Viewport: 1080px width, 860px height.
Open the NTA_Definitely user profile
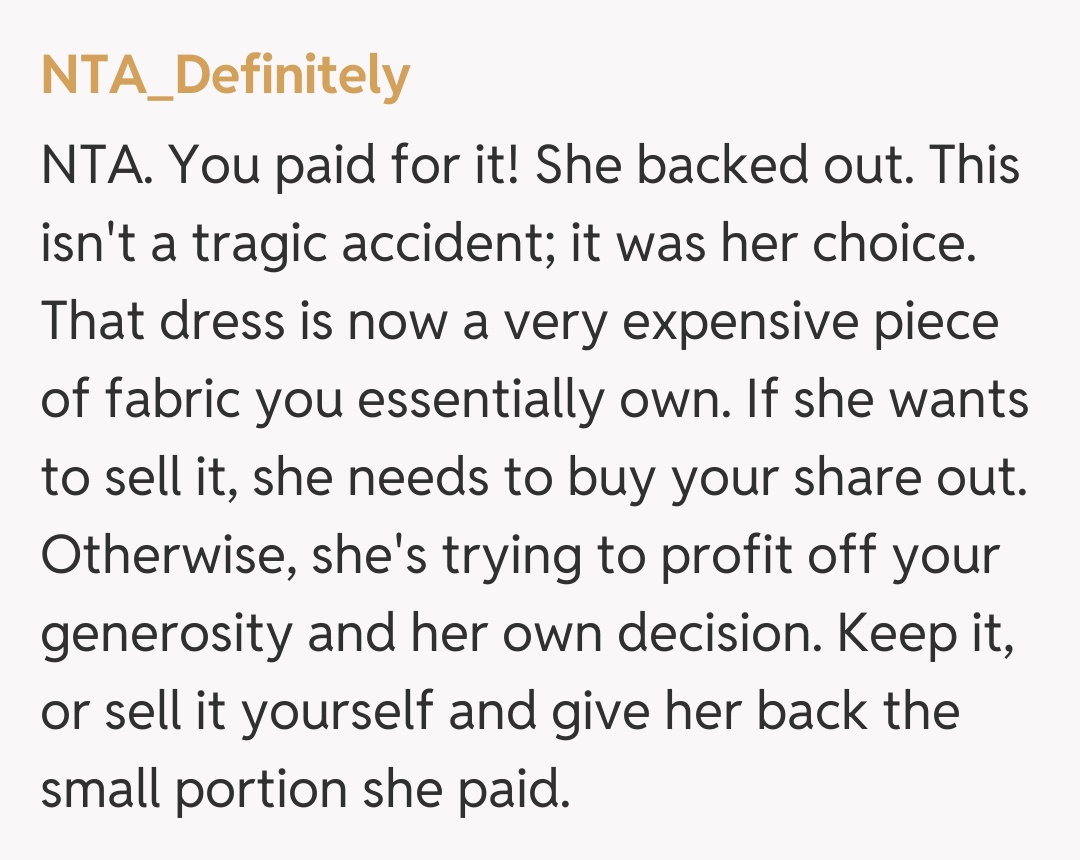tap(225, 76)
